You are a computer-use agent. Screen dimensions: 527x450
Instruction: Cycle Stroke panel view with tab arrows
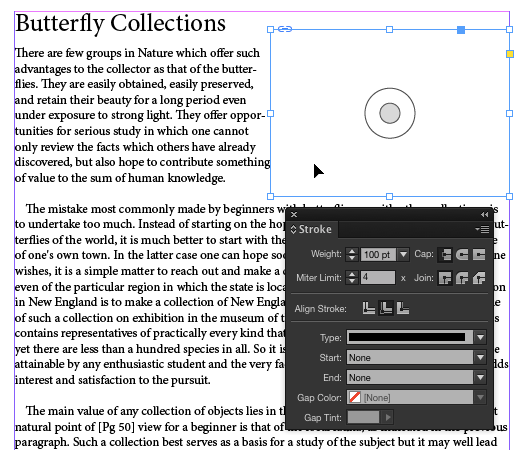point(293,229)
